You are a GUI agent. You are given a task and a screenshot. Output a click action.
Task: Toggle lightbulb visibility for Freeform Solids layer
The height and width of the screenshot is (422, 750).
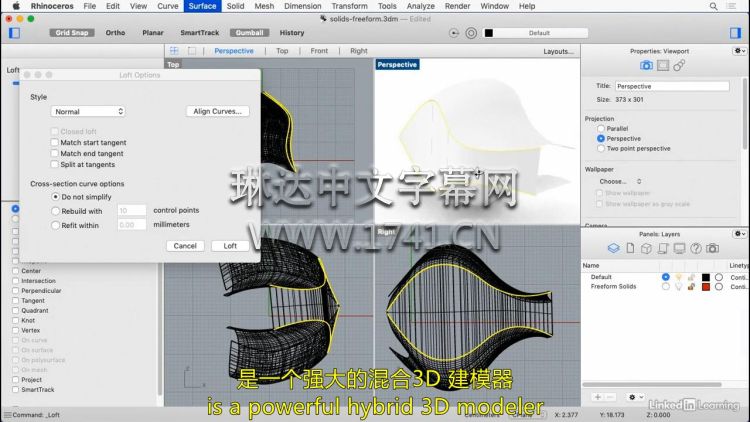tap(678, 287)
